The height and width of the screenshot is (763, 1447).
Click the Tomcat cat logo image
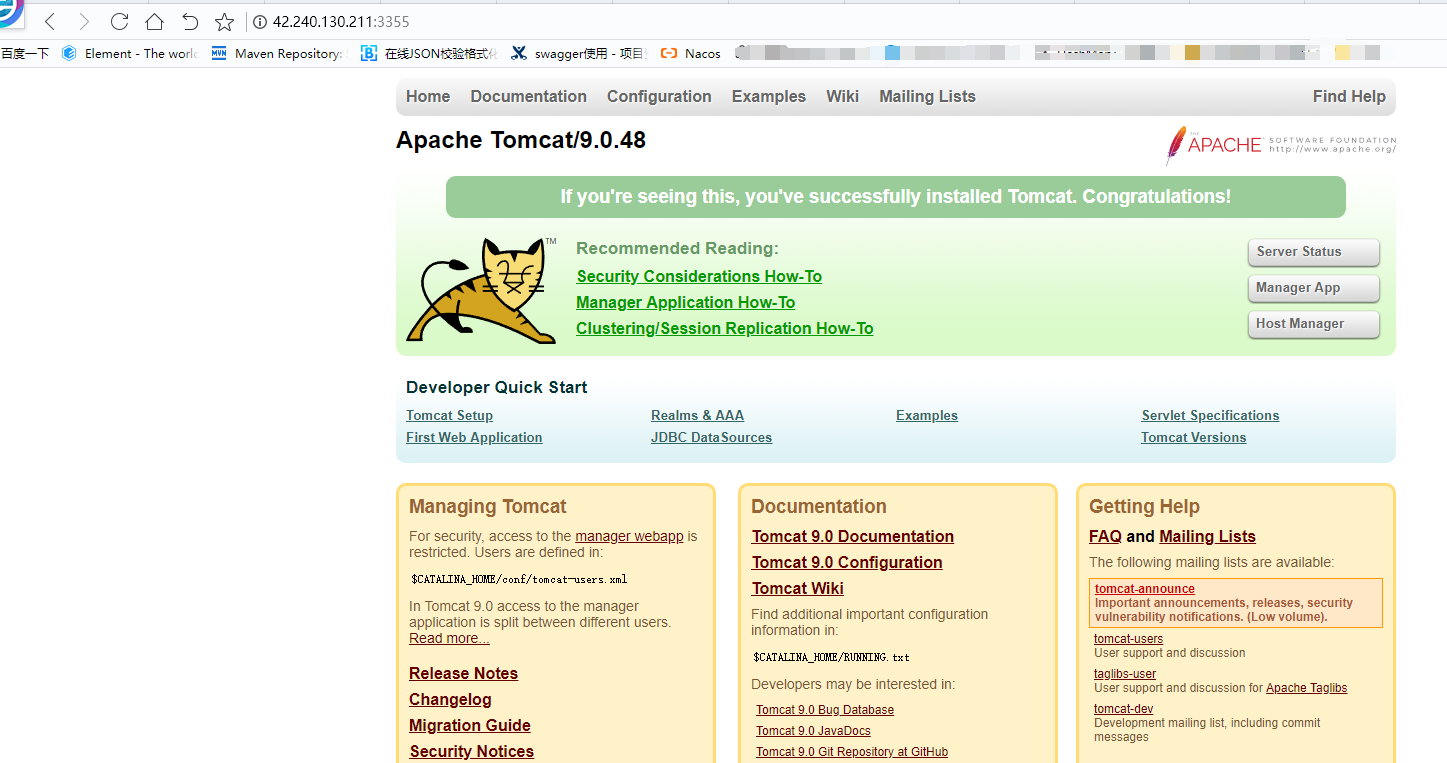pyautogui.click(x=482, y=291)
